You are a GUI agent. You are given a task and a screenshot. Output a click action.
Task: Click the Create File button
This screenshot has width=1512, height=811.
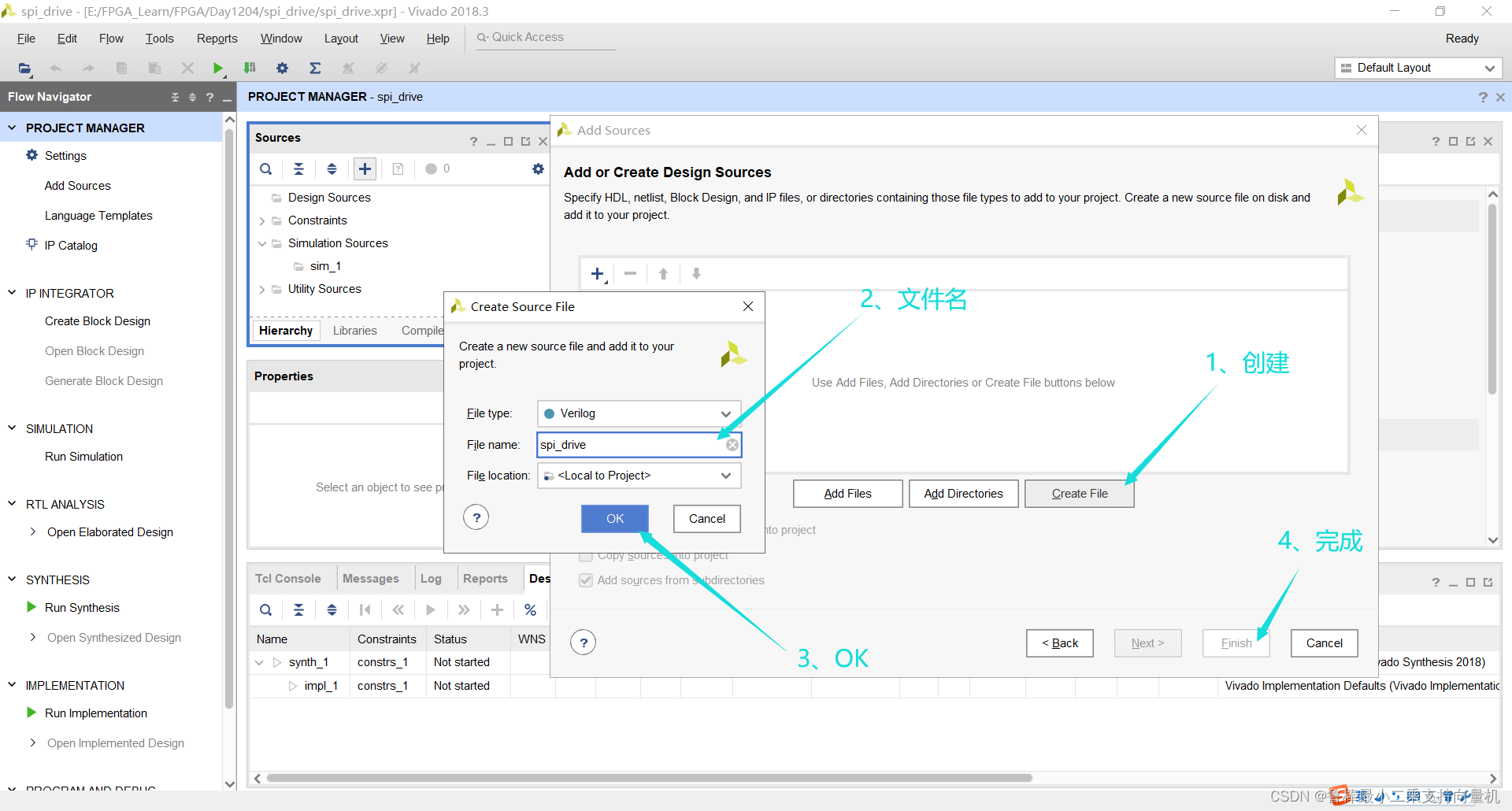[1080, 494]
